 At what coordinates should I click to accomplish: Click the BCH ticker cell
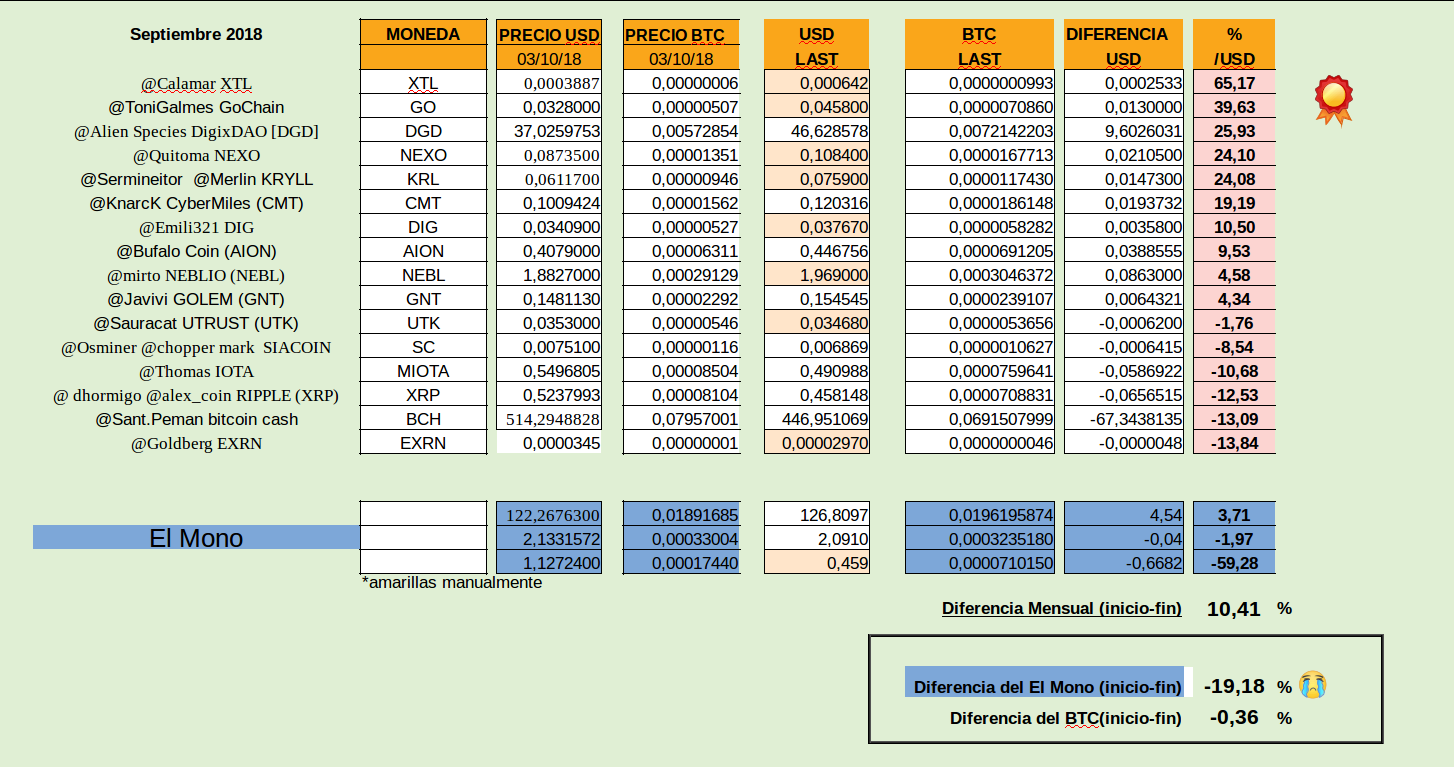pyautogui.click(x=423, y=419)
